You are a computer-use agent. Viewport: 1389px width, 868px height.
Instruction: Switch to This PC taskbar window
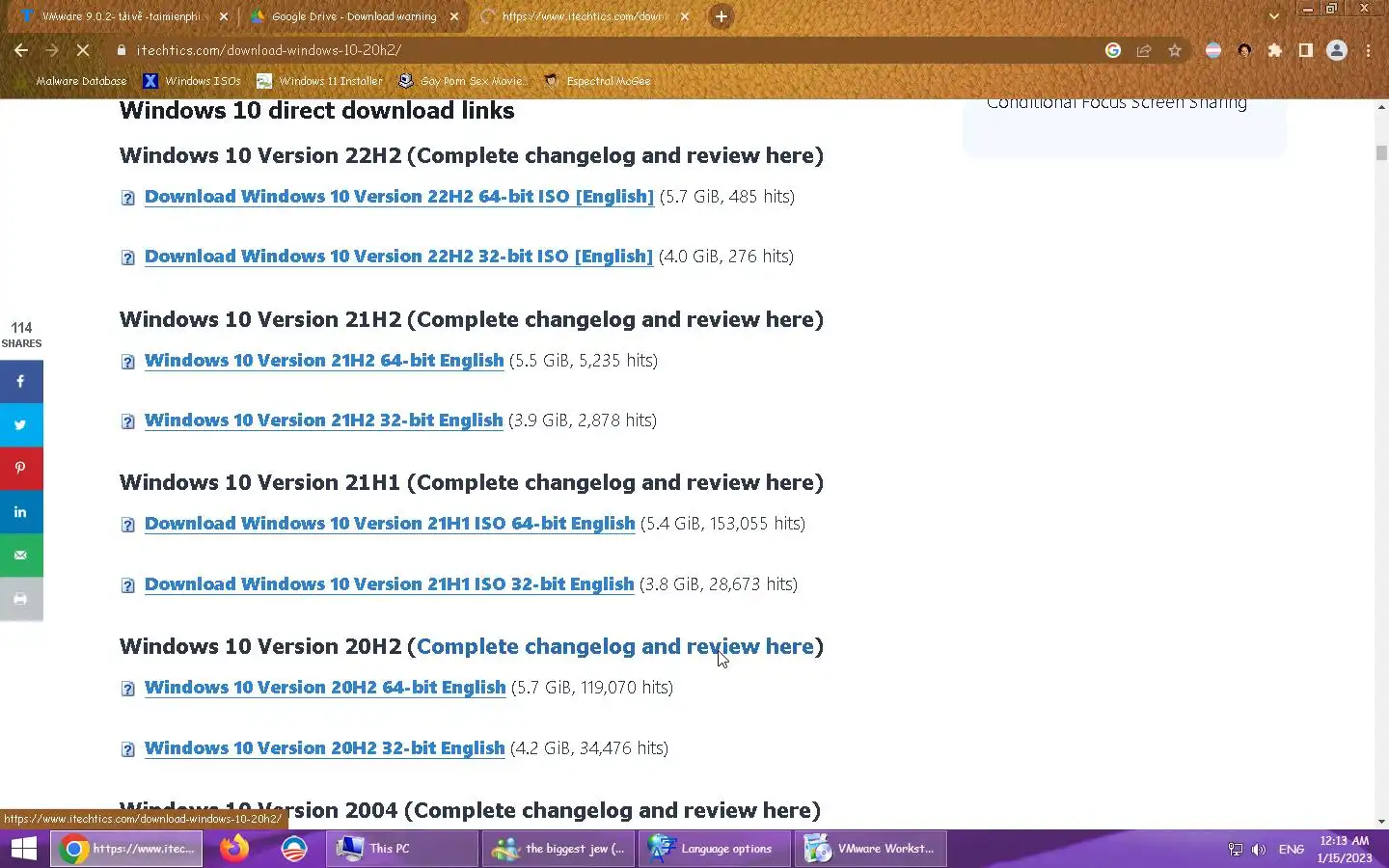click(x=401, y=849)
